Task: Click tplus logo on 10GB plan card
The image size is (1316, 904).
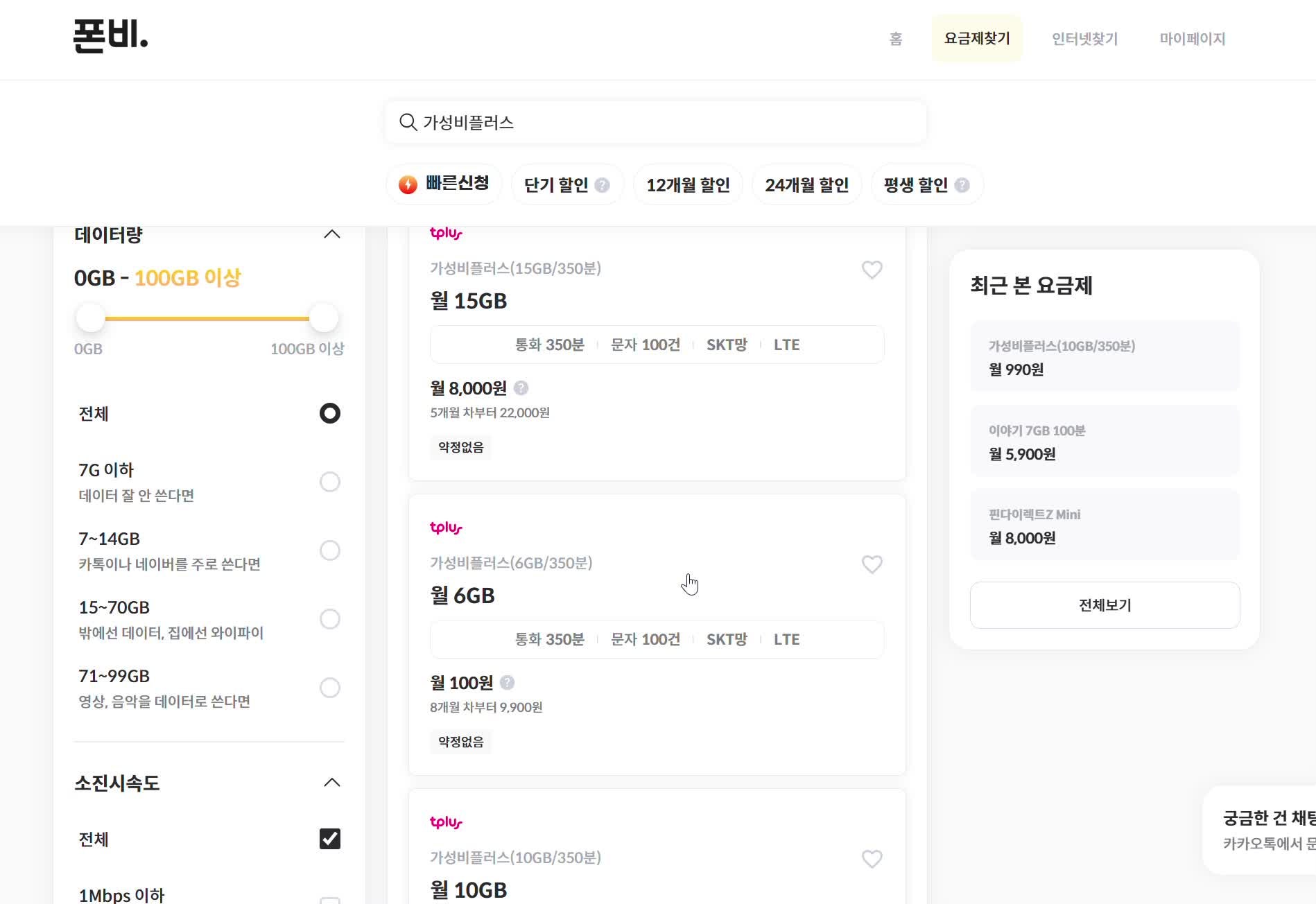Action: click(x=446, y=822)
